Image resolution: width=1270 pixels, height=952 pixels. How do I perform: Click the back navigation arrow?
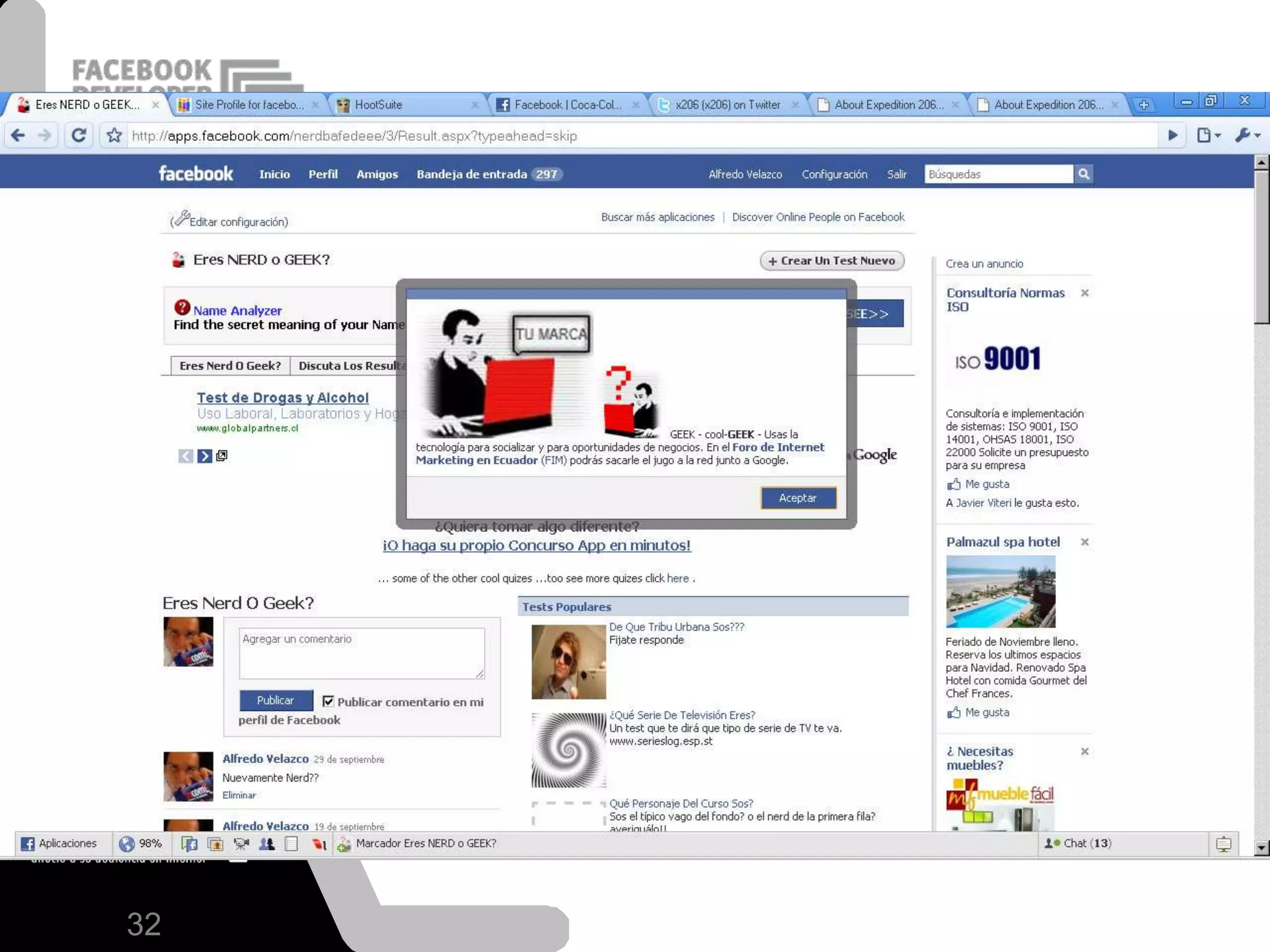(x=19, y=135)
